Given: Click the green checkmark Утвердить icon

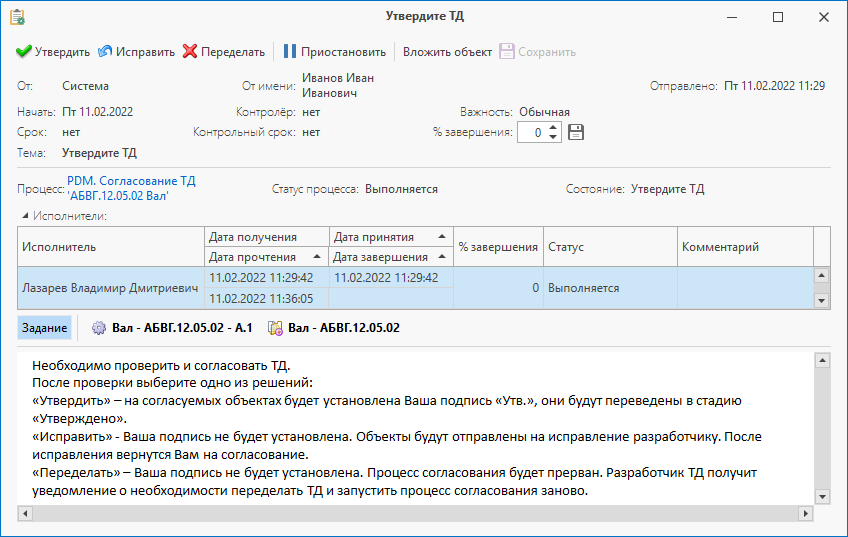Looking at the screenshot, I should click(x=23, y=52).
